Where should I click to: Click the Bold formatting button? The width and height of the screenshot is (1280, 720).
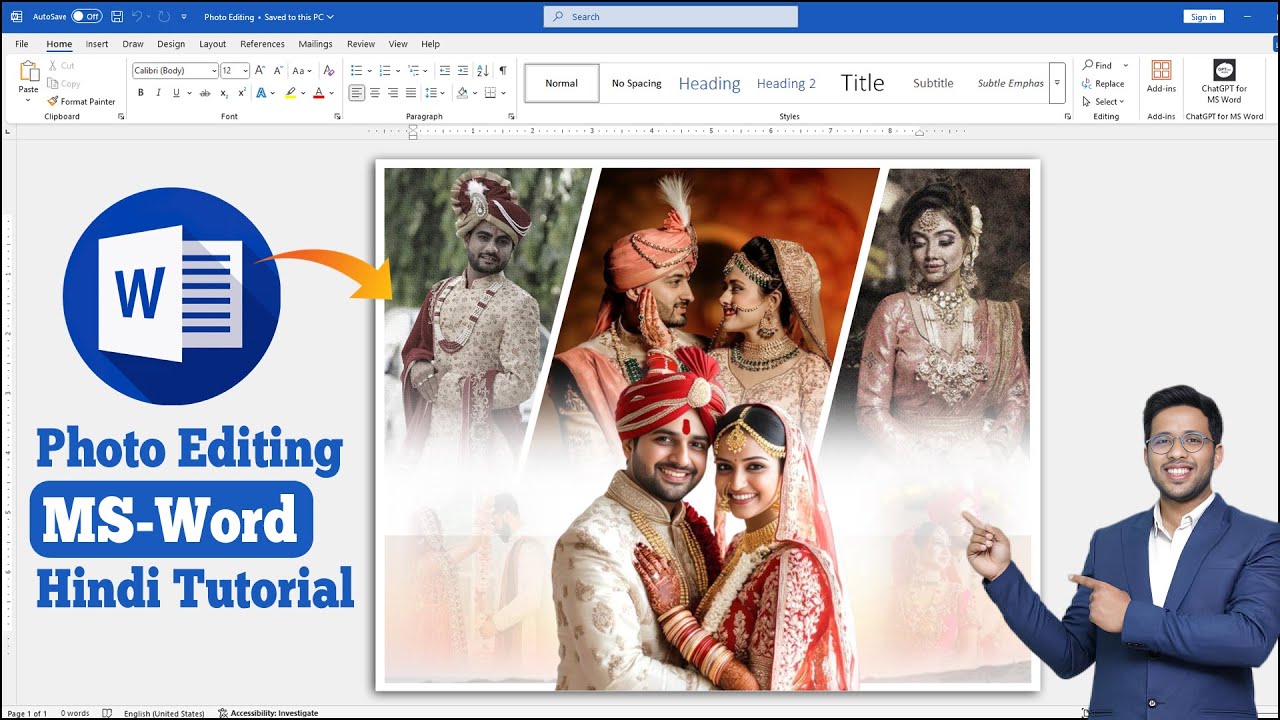(141, 93)
